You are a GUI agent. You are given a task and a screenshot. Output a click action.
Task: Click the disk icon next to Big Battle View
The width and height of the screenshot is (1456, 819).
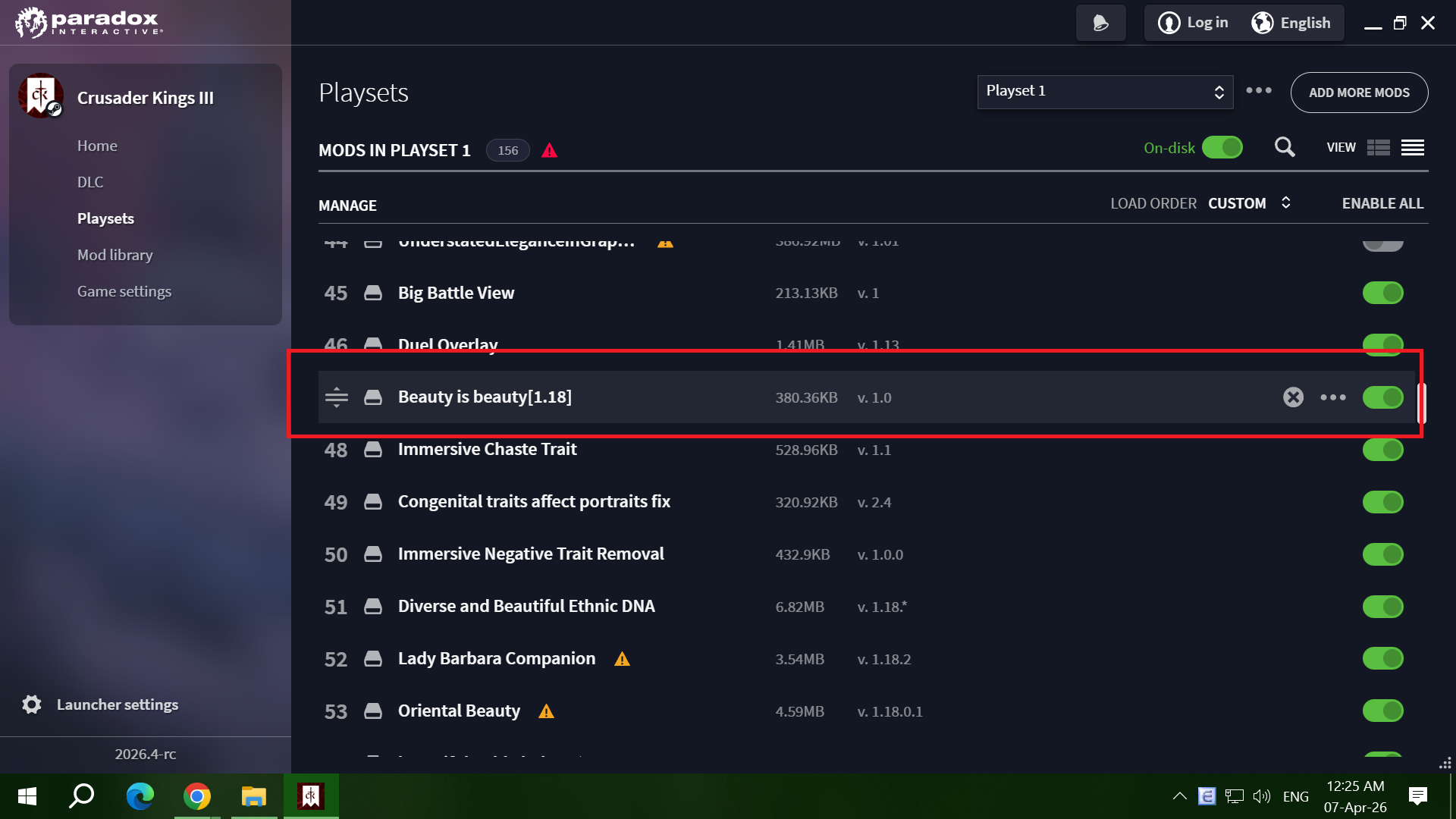(x=373, y=293)
